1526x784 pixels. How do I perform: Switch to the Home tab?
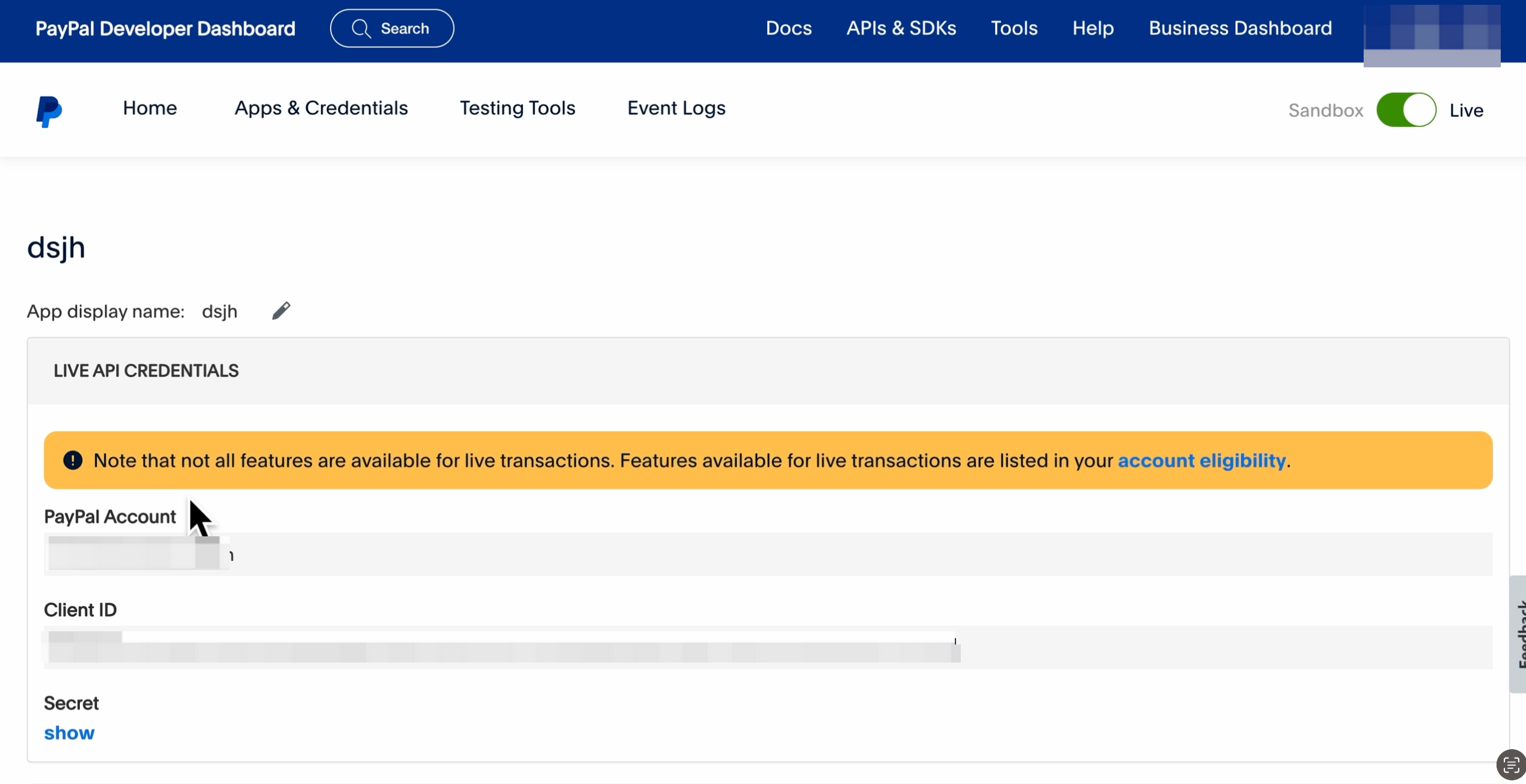coord(150,108)
